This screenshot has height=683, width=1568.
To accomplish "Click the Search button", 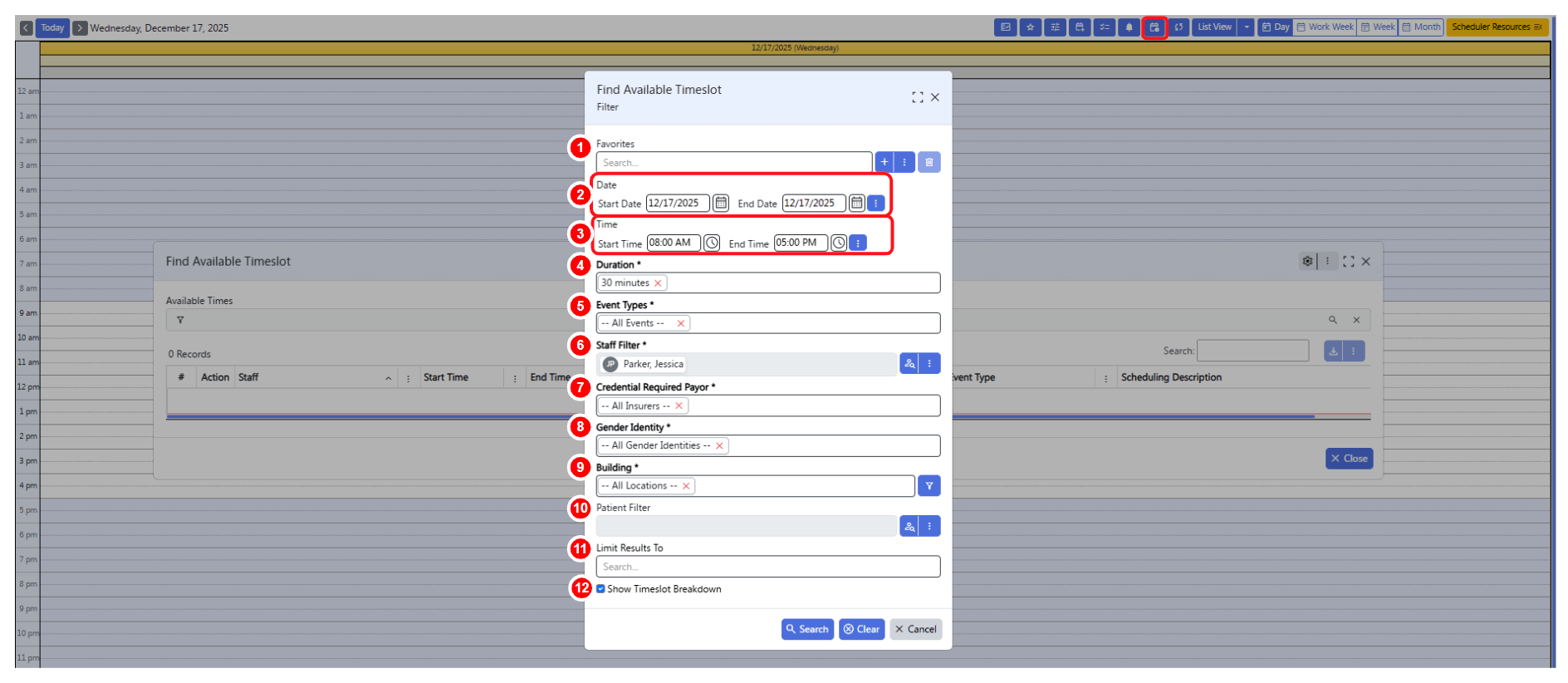I will [807, 629].
